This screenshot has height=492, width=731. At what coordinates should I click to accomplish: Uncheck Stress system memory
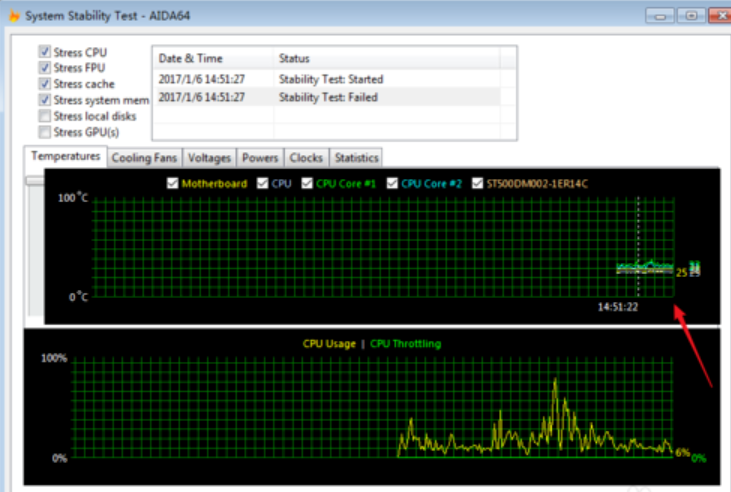pyautogui.click(x=44, y=100)
